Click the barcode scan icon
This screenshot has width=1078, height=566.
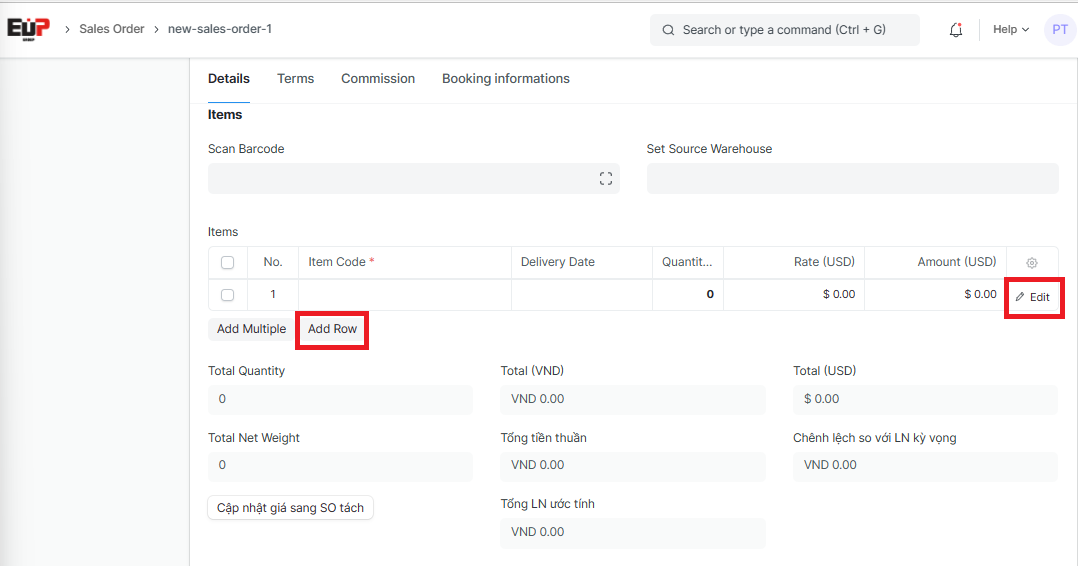click(605, 179)
